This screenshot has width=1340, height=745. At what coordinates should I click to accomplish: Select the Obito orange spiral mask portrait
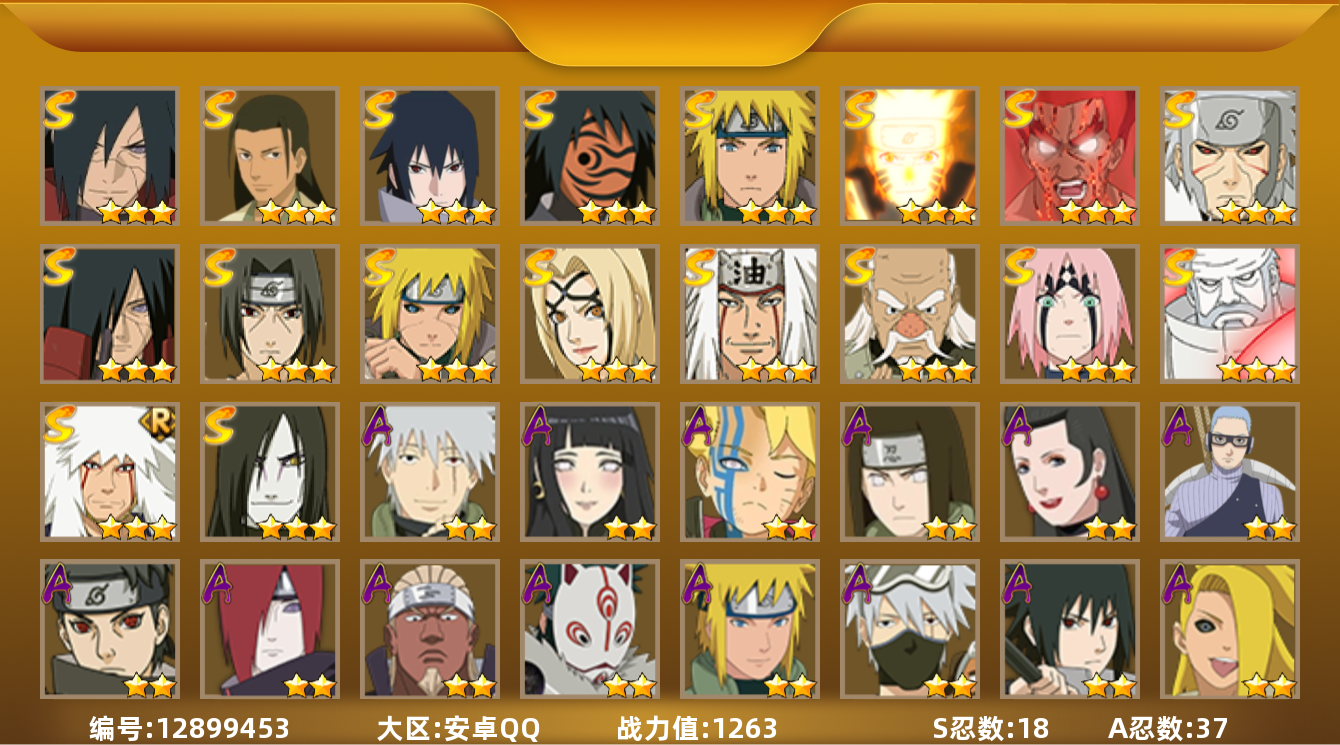pos(589,156)
